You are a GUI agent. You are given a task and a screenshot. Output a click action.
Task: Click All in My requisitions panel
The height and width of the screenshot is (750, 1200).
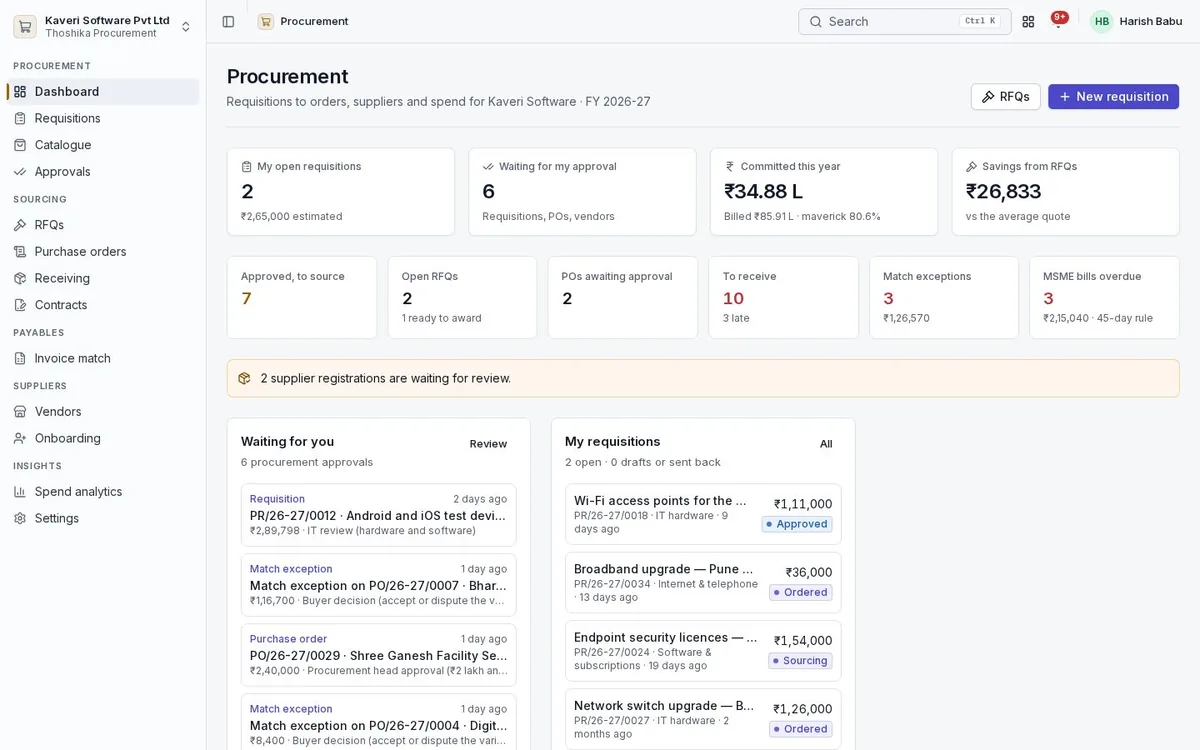click(826, 444)
